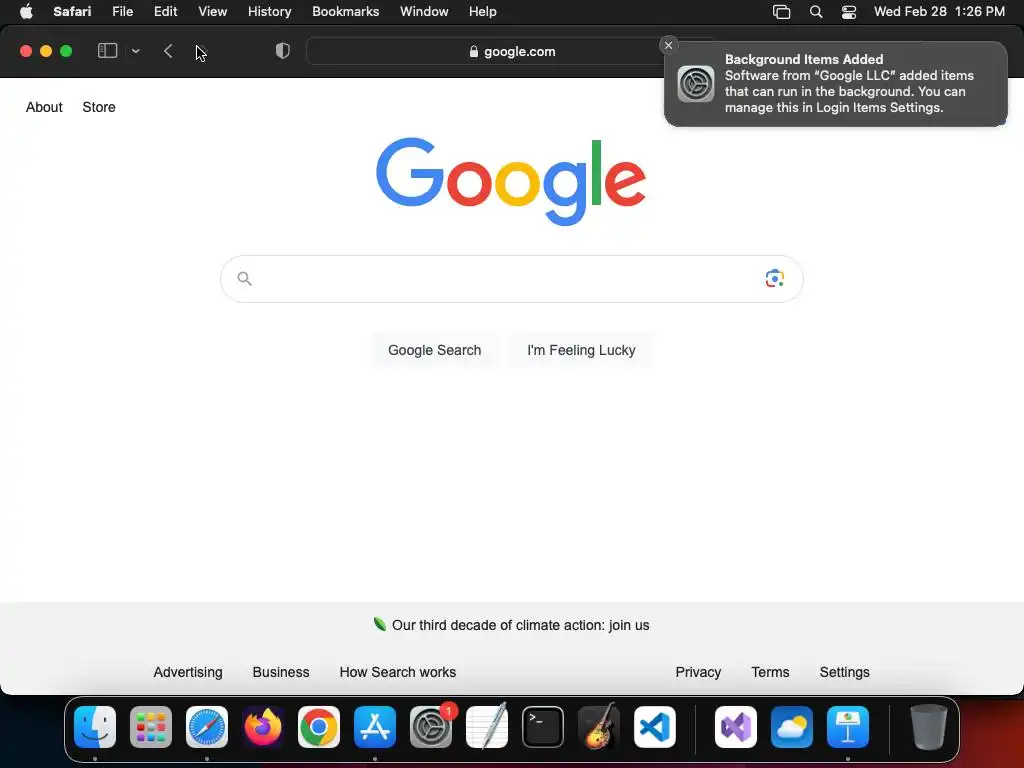
Task: Click the Google Search button
Action: click(434, 350)
